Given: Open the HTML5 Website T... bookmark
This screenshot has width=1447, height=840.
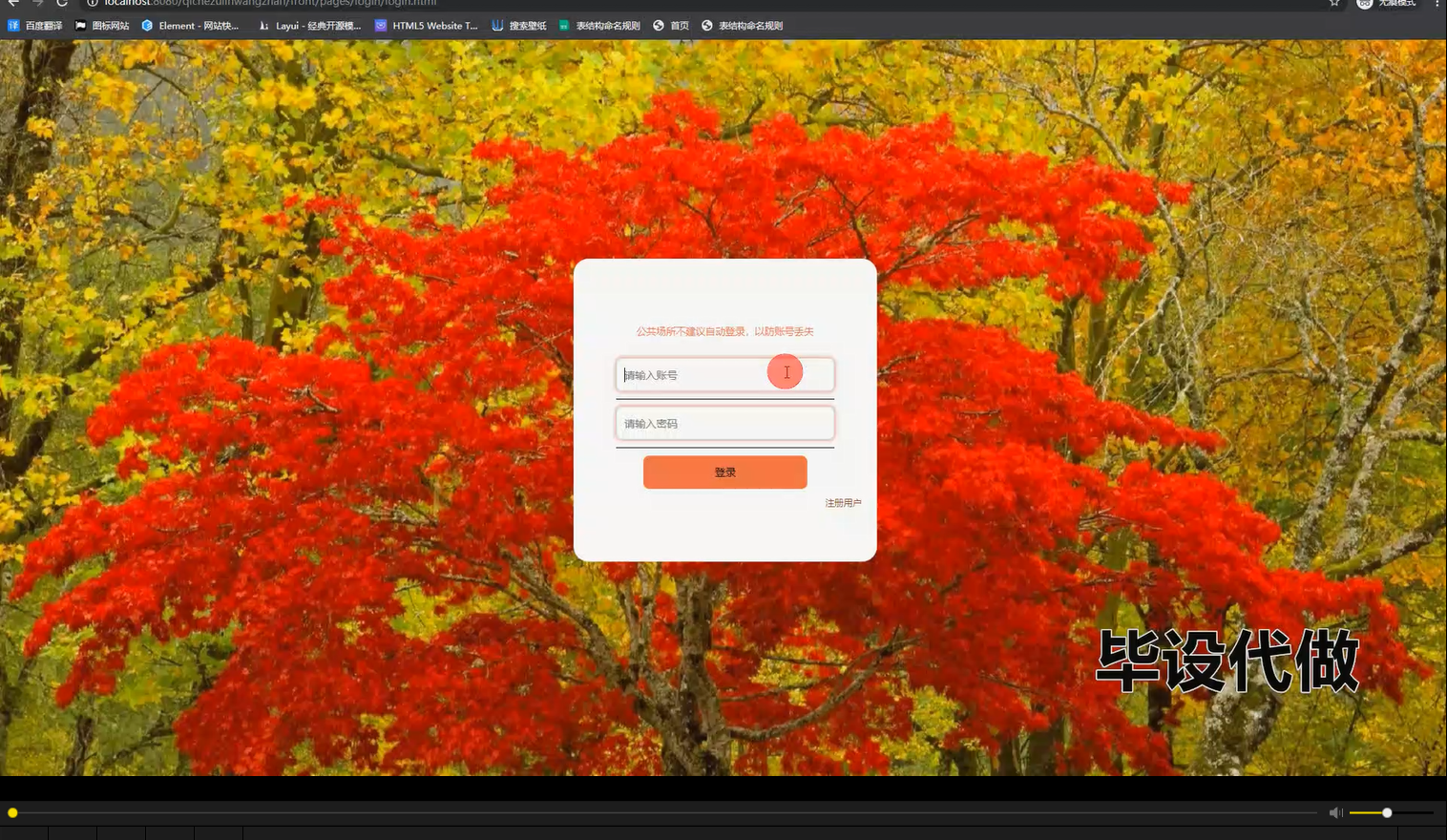Looking at the screenshot, I should pyautogui.click(x=427, y=26).
